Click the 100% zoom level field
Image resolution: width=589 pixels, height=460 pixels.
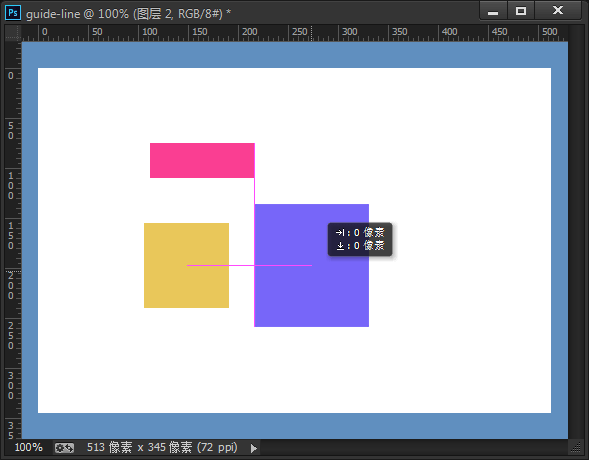pos(29,447)
